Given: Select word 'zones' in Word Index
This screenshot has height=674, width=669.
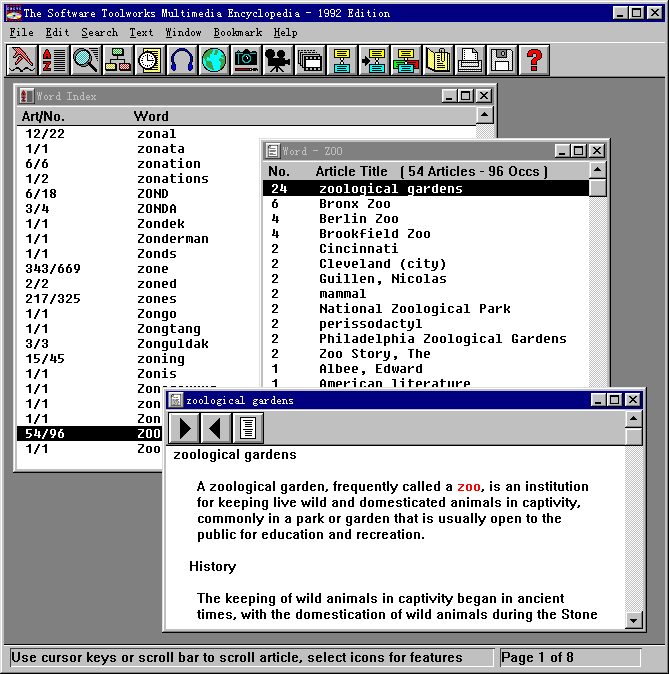Looking at the screenshot, I should (x=157, y=299).
